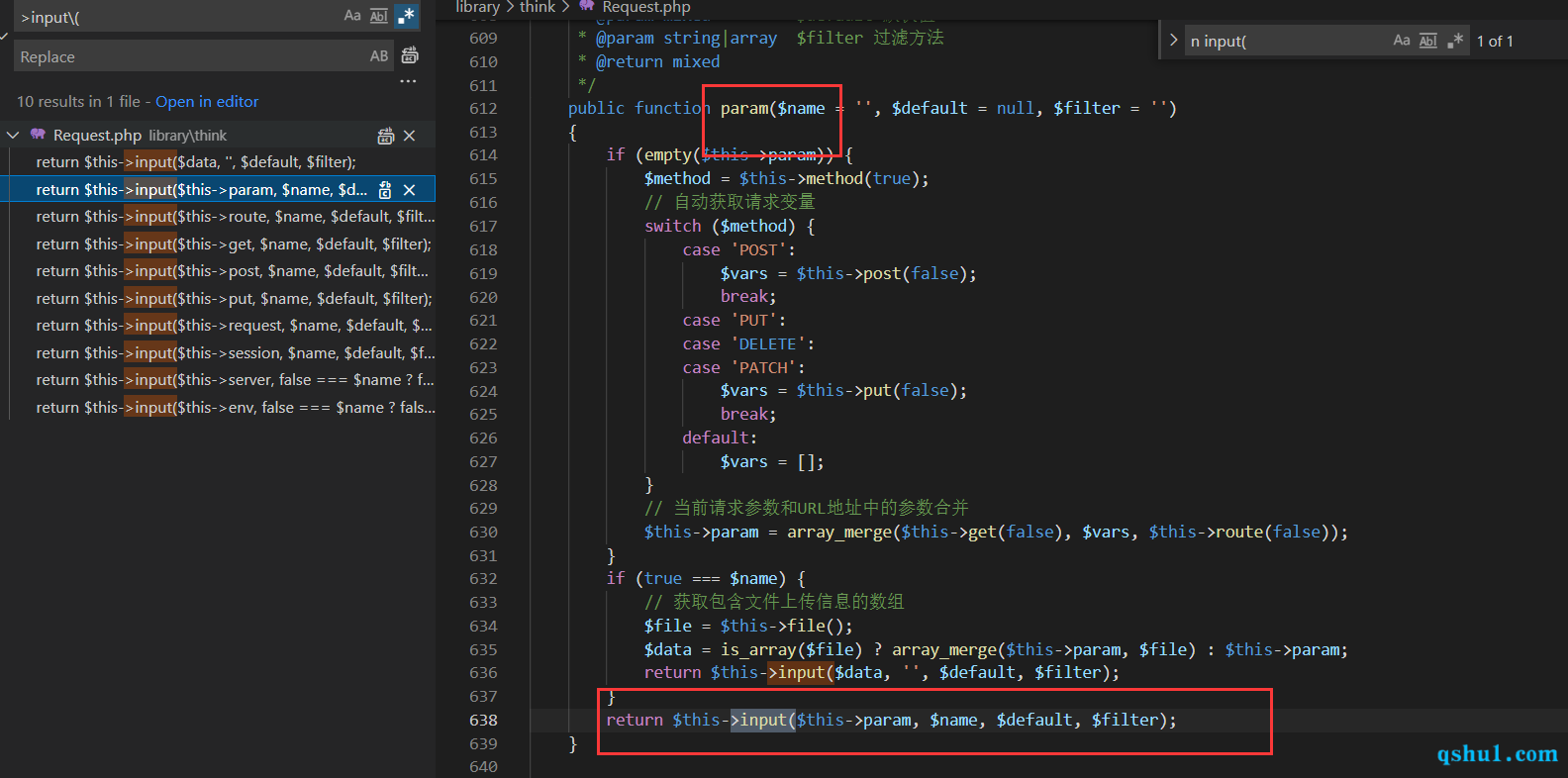Replace the highlighted $this->param match
Screen dimensions: 1568x778
(385, 190)
